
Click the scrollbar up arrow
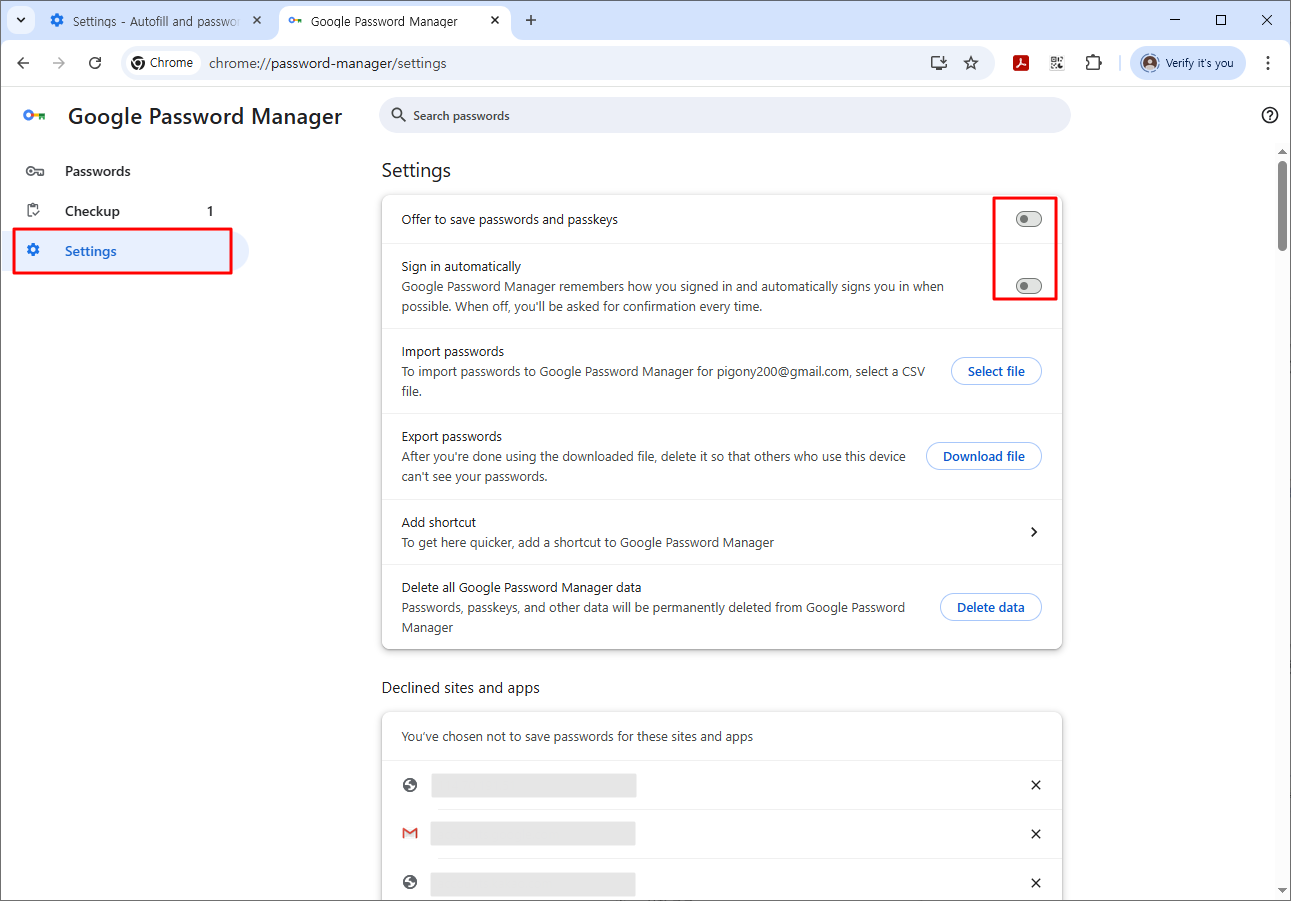pyautogui.click(x=1283, y=152)
